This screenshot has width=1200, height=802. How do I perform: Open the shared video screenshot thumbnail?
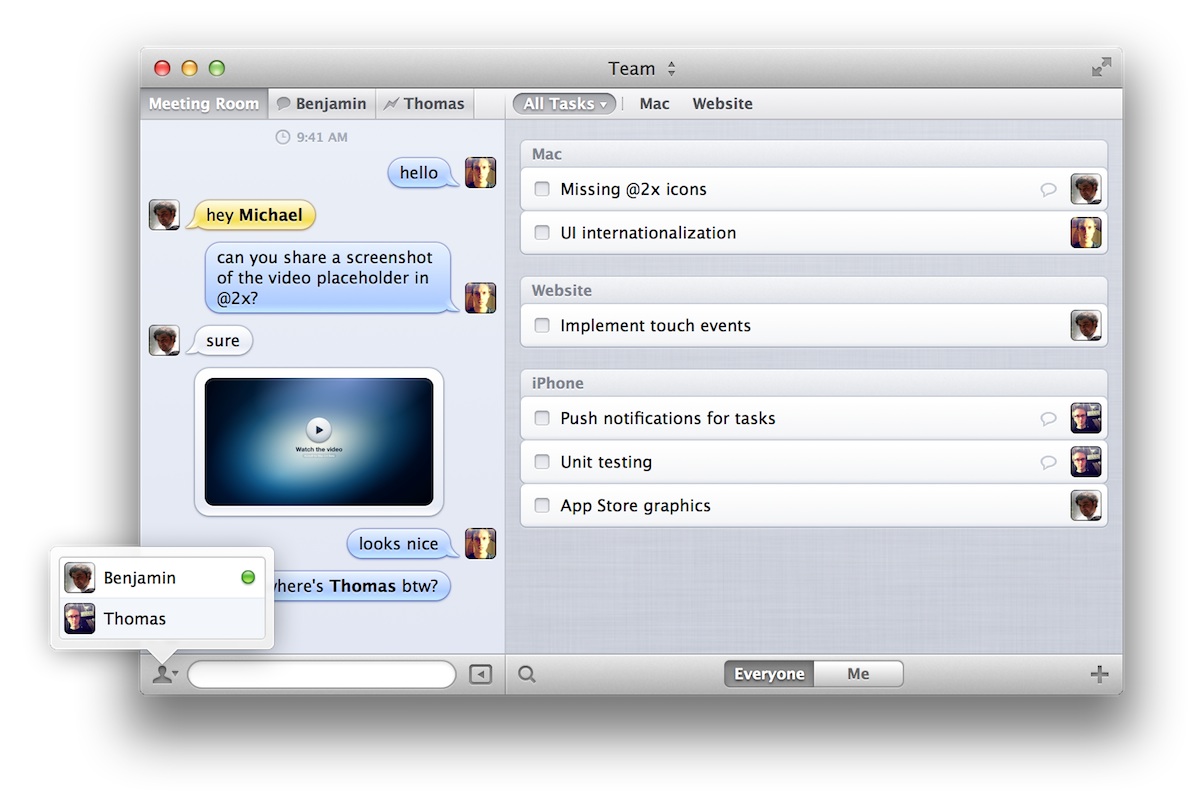point(319,442)
